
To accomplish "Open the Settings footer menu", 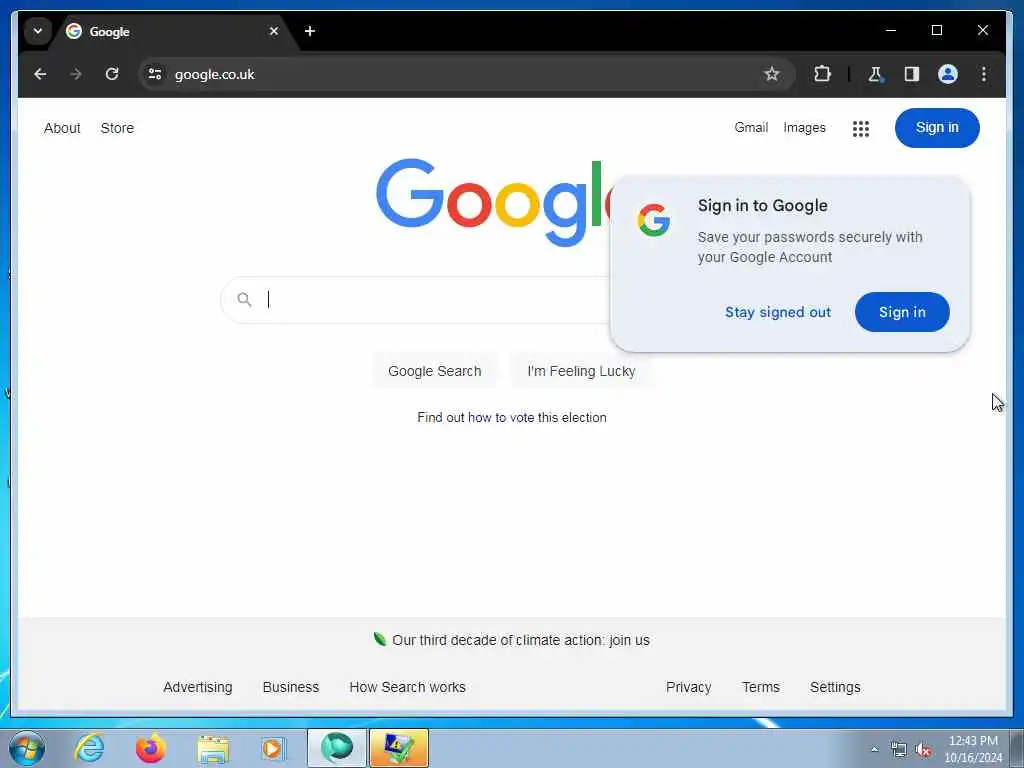I will tap(835, 687).
